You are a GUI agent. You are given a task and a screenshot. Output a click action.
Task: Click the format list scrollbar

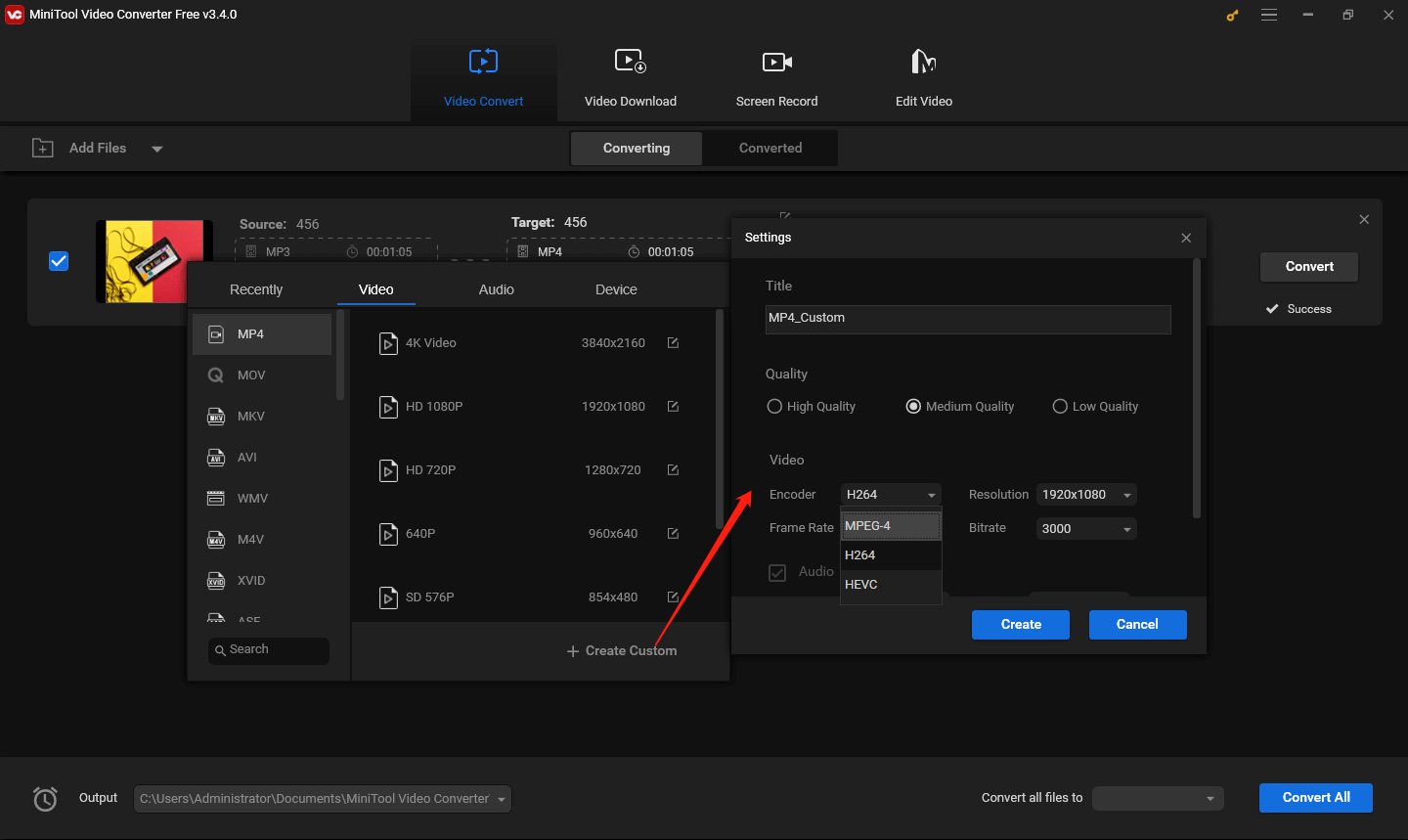click(340, 356)
